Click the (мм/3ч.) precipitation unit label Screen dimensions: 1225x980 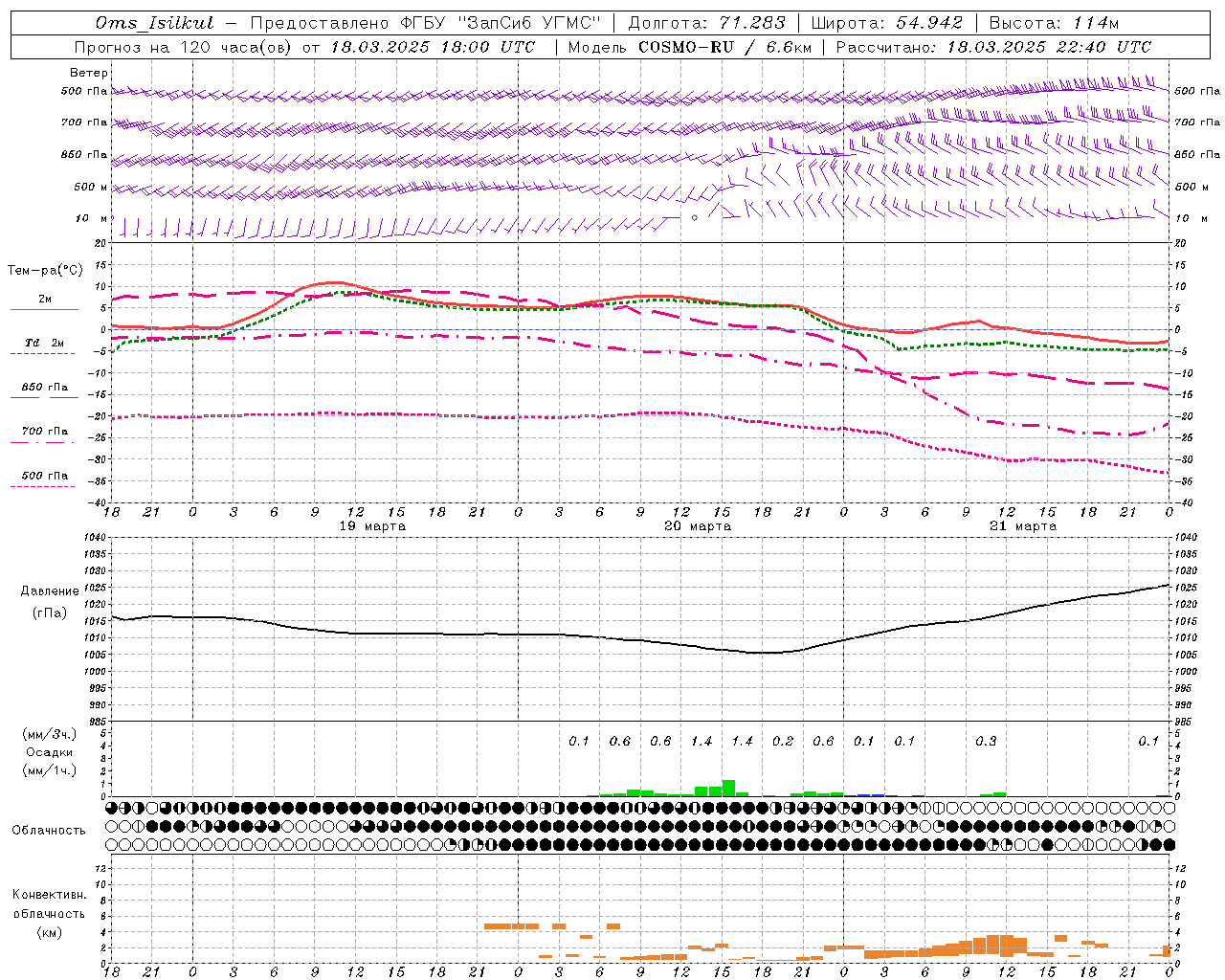(x=49, y=734)
